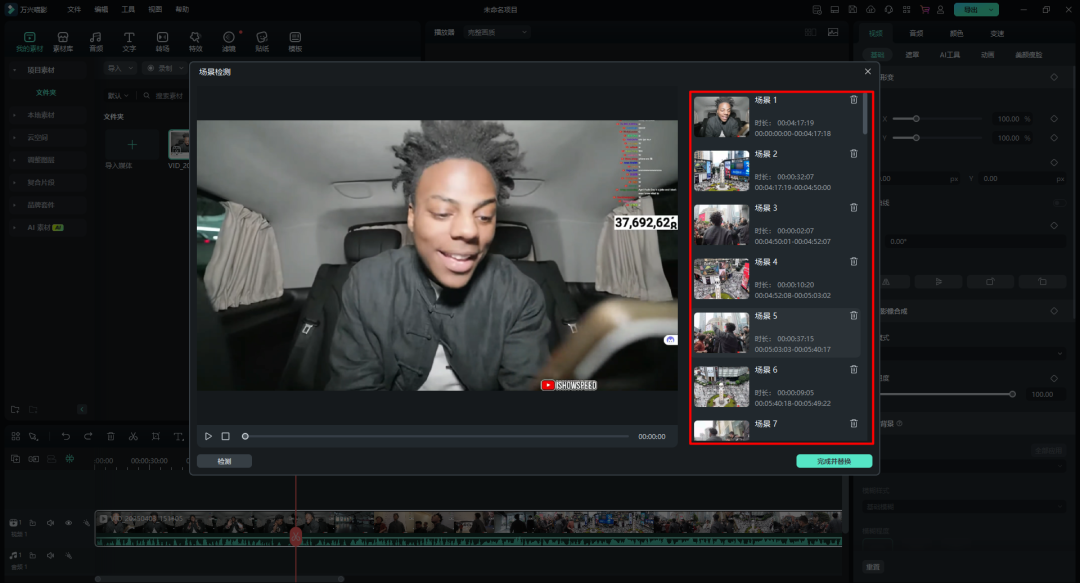Viewport: 1080px width, 583px height.
Task: Delete scene 7 via trash icon
Action: click(x=853, y=423)
